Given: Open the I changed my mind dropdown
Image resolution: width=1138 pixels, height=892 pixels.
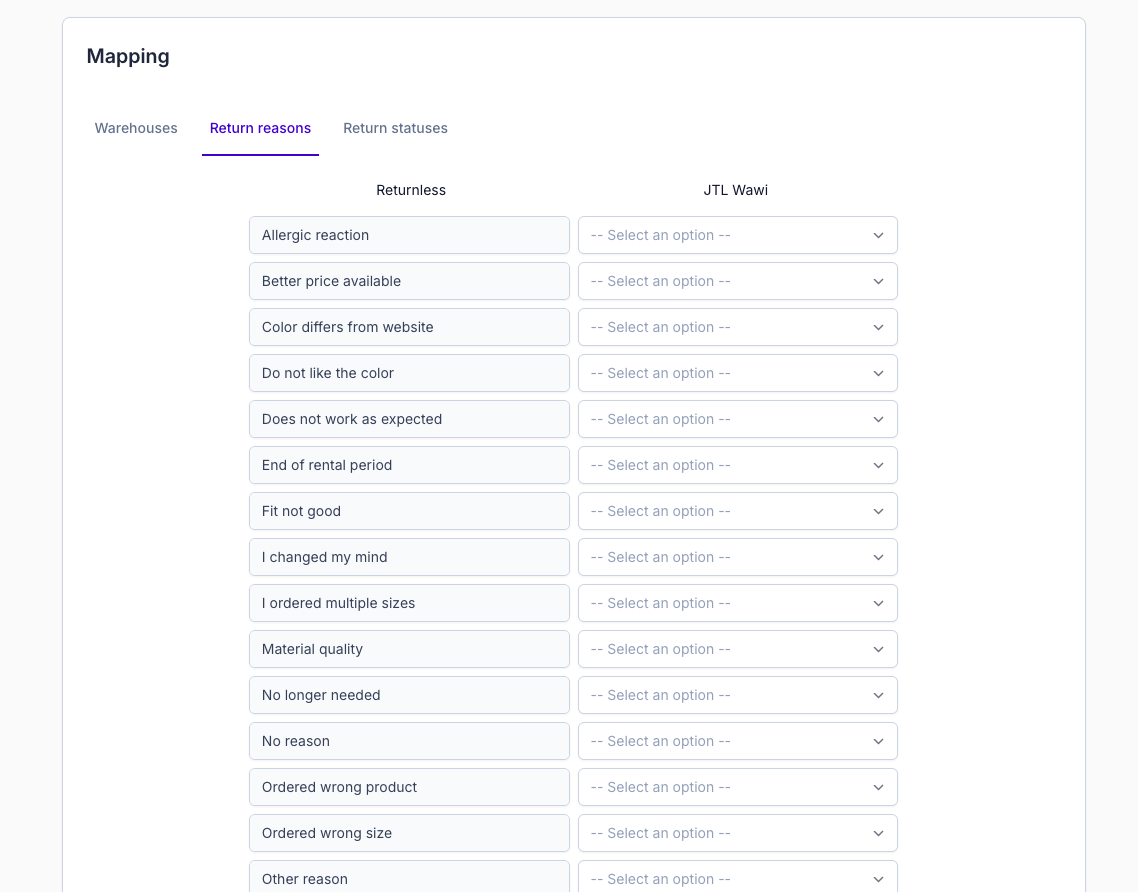Looking at the screenshot, I should pos(737,557).
